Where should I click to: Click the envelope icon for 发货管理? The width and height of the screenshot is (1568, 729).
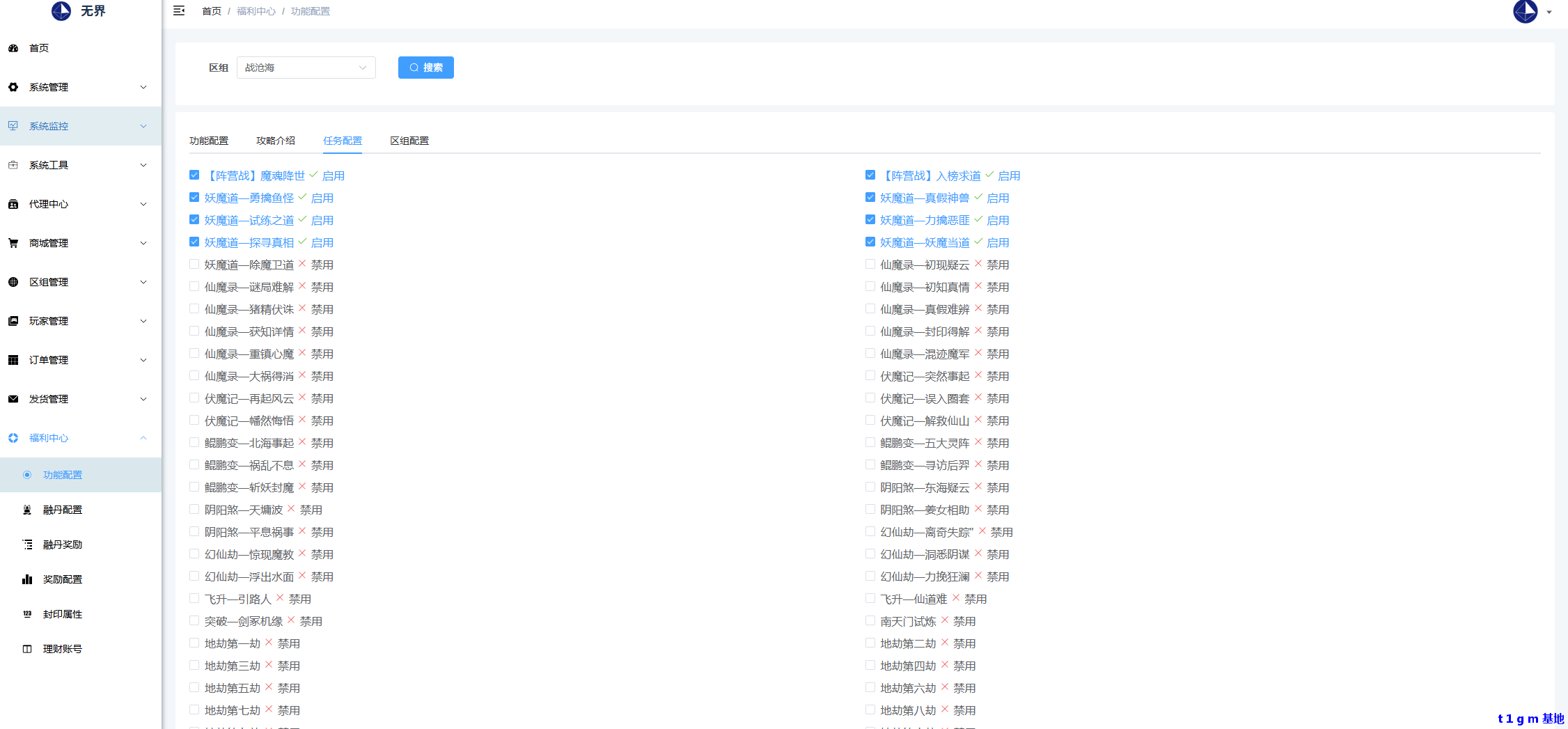(13, 399)
